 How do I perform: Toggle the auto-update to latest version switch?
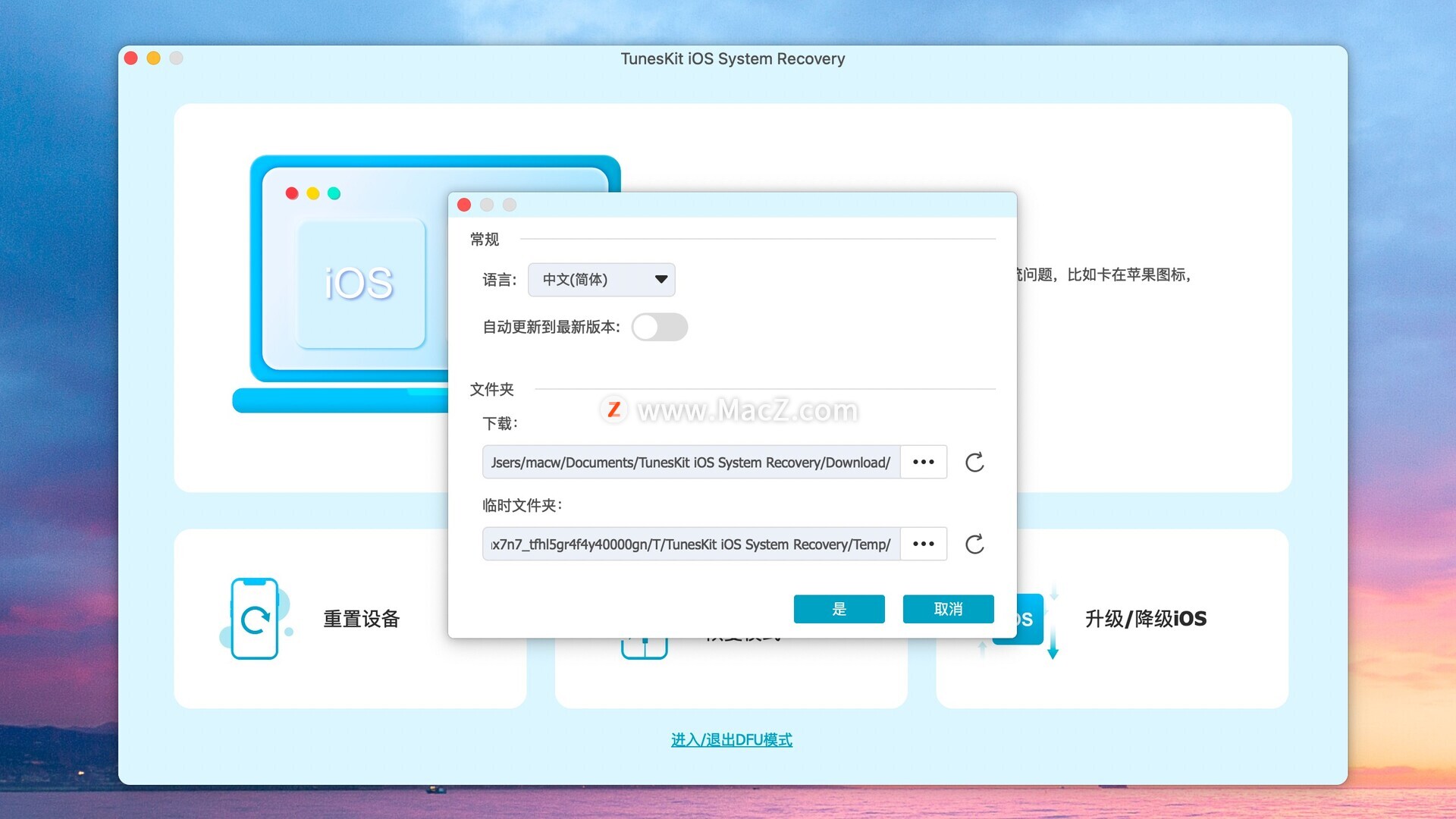click(x=660, y=327)
